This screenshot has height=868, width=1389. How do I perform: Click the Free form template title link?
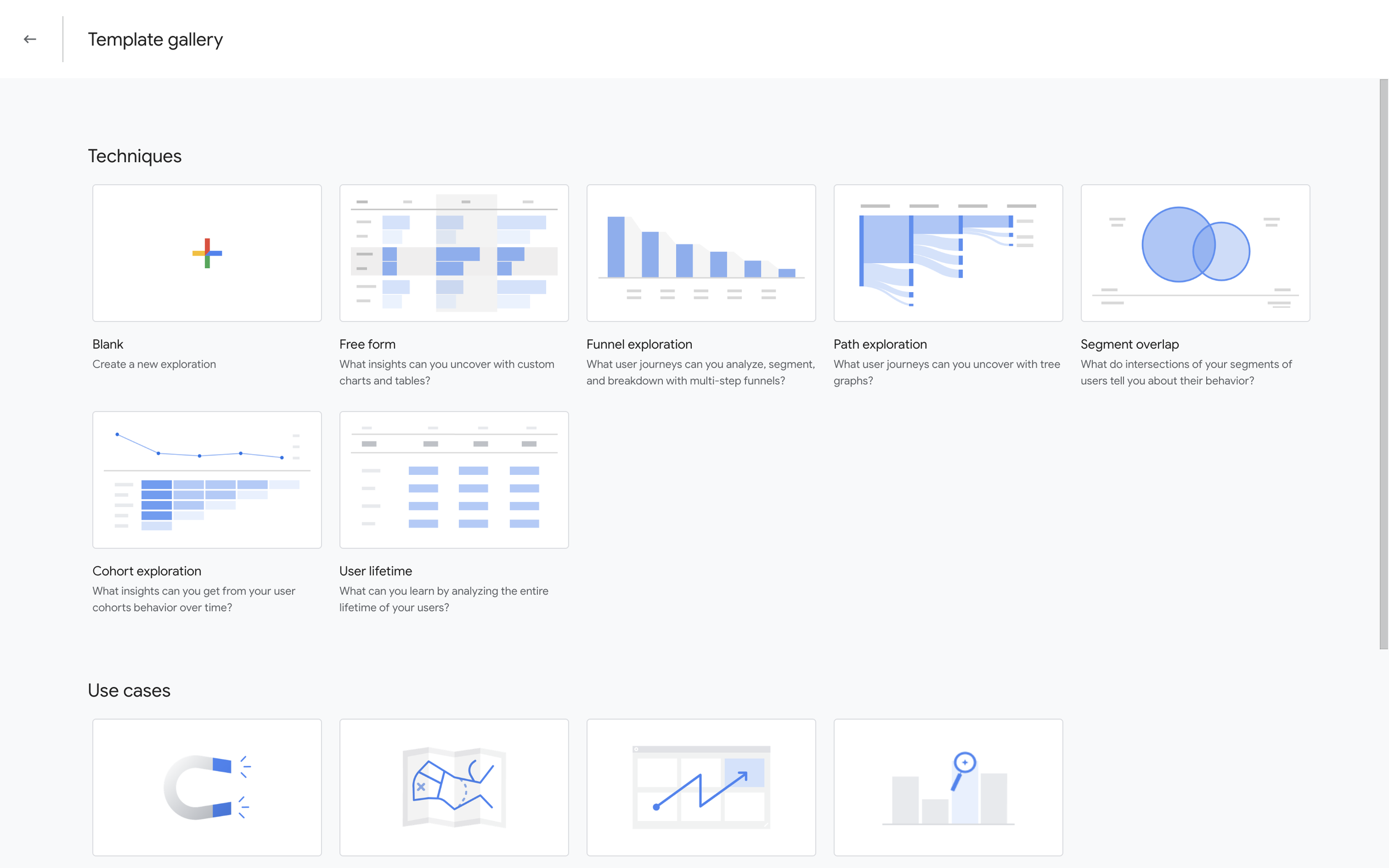pos(367,344)
